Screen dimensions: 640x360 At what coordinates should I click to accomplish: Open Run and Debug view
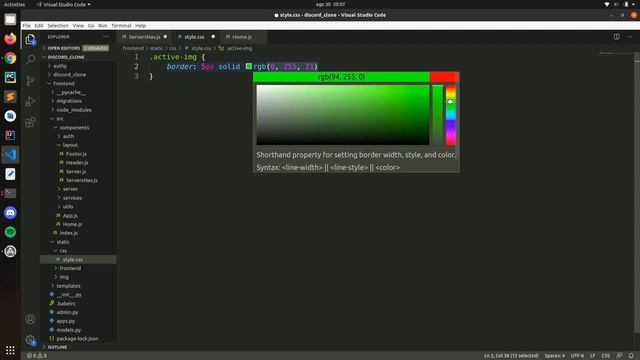[x=30, y=101]
